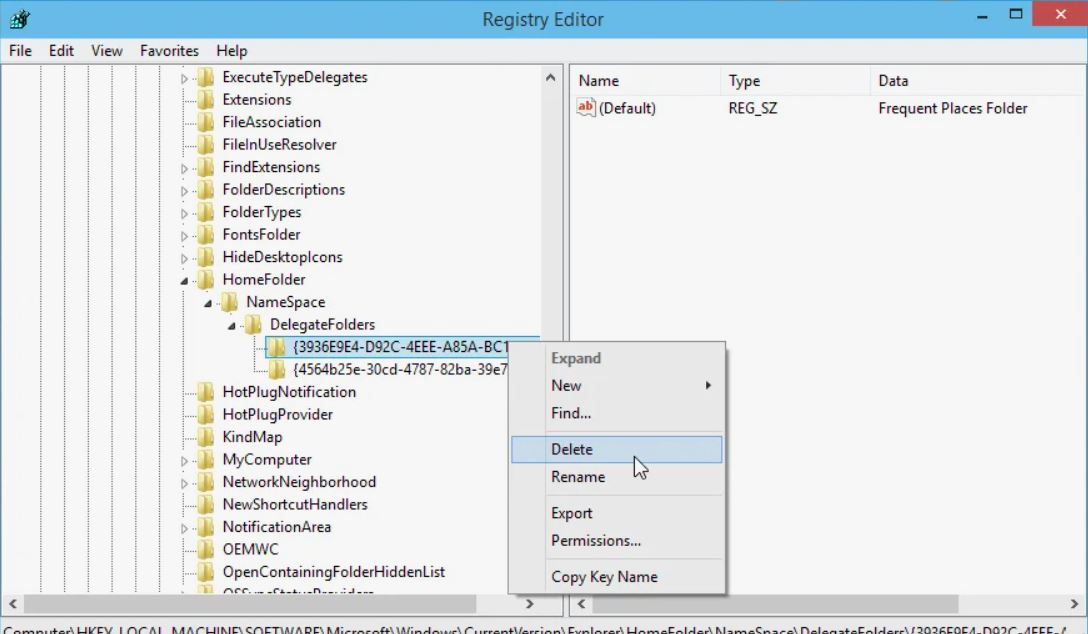Screen dimensions: 1088x634
Task: Click the {4564b25e-30cd key folder icon
Action: pos(277,369)
